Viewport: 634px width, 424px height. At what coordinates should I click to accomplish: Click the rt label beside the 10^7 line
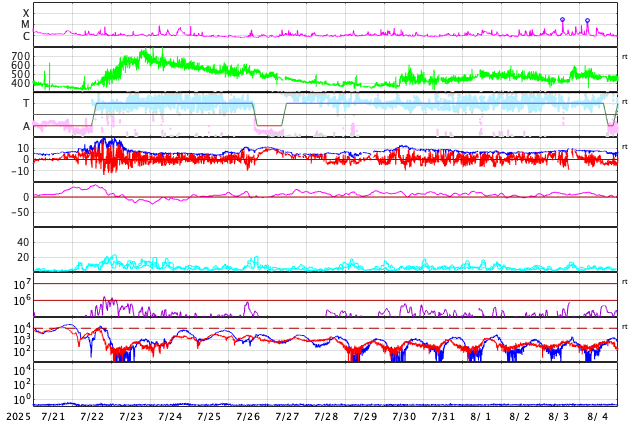[625, 282]
